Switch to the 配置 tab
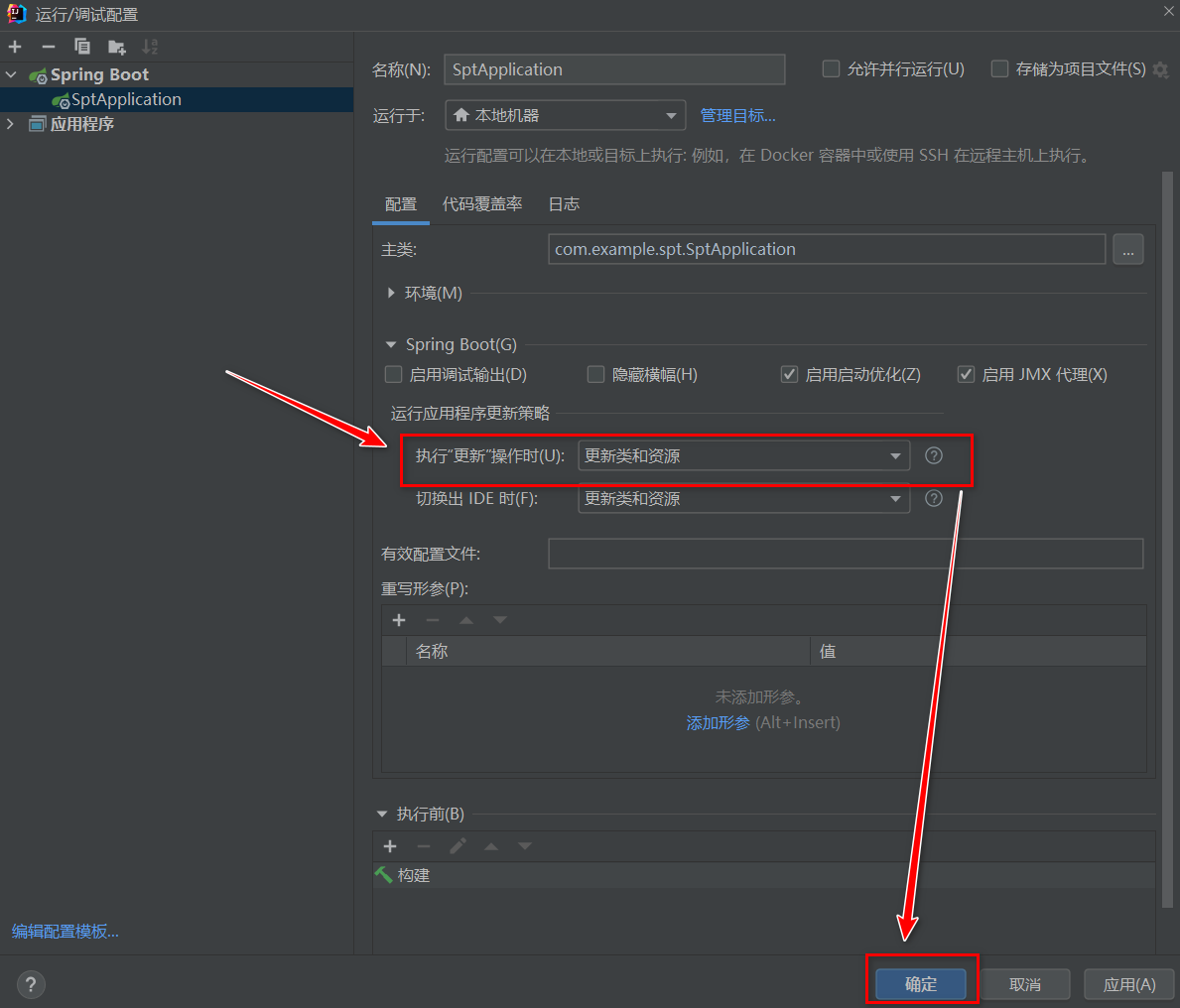Screen dimensions: 1180x1008 tap(400, 204)
